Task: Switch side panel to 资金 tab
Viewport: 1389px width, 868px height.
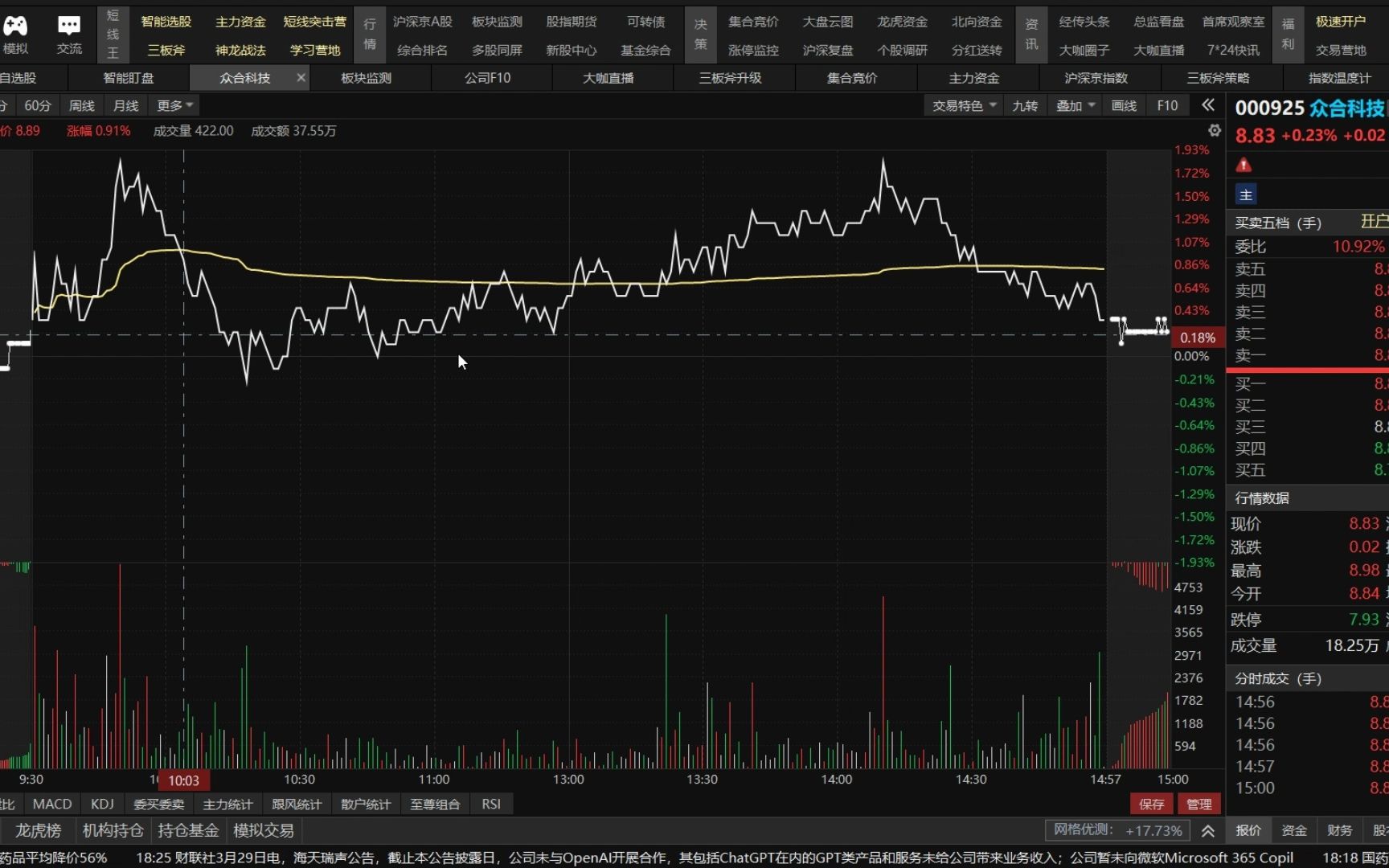Action: coord(1293,830)
